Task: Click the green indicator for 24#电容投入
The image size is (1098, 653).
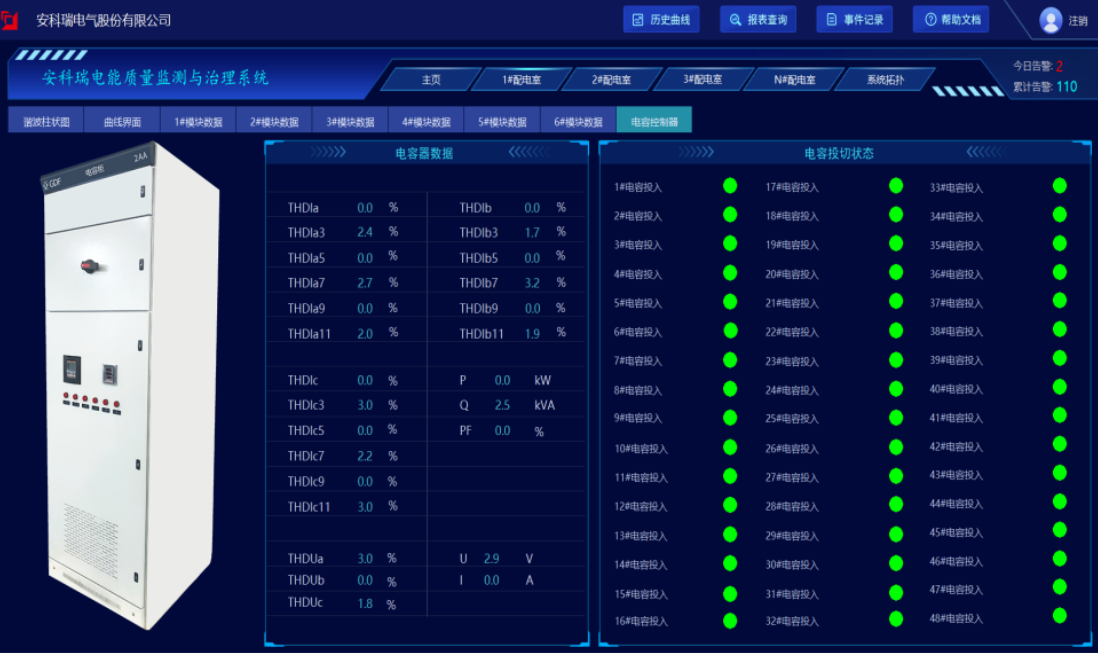Action: tap(896, 388)
